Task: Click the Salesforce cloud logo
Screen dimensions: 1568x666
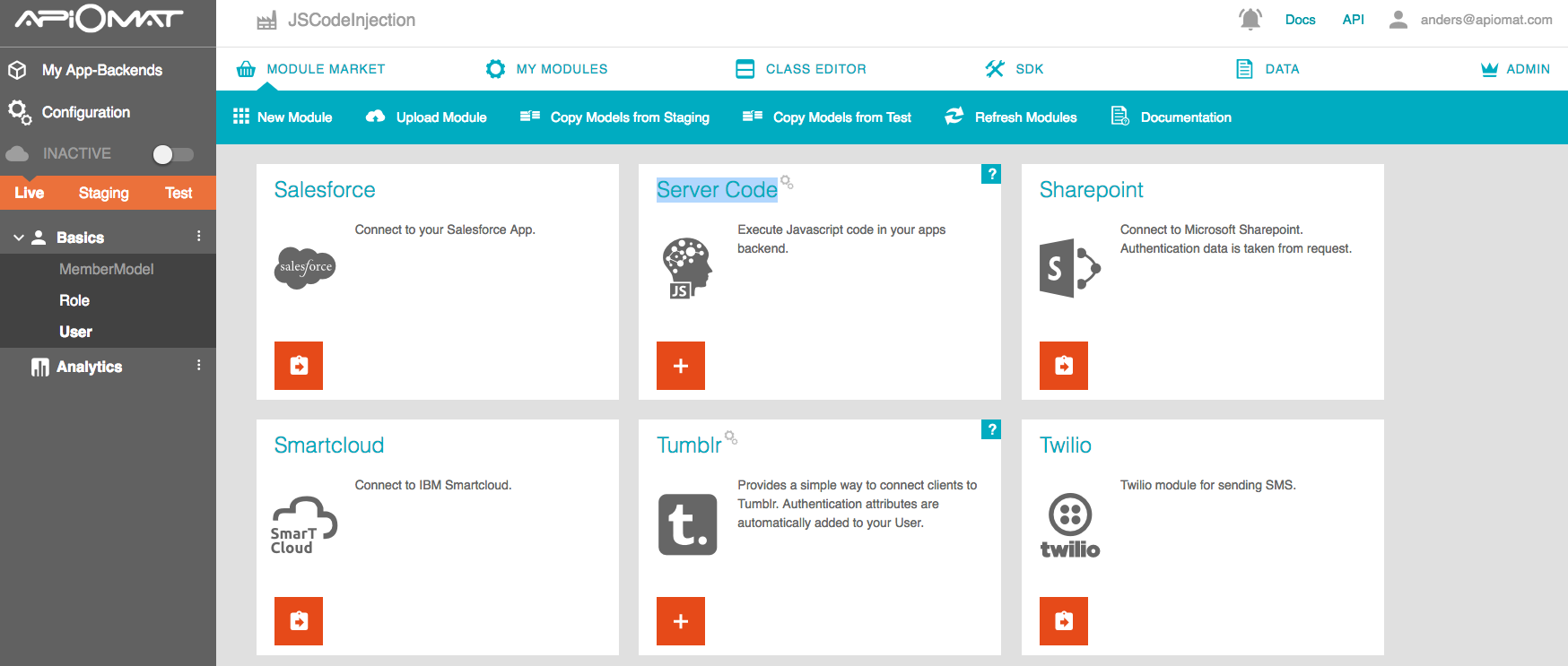Action: [305, 267]
